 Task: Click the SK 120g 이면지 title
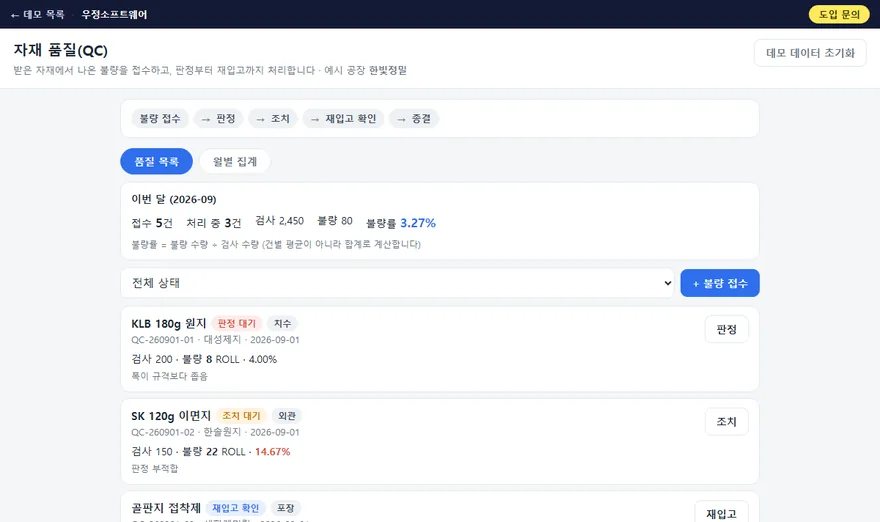171,416
